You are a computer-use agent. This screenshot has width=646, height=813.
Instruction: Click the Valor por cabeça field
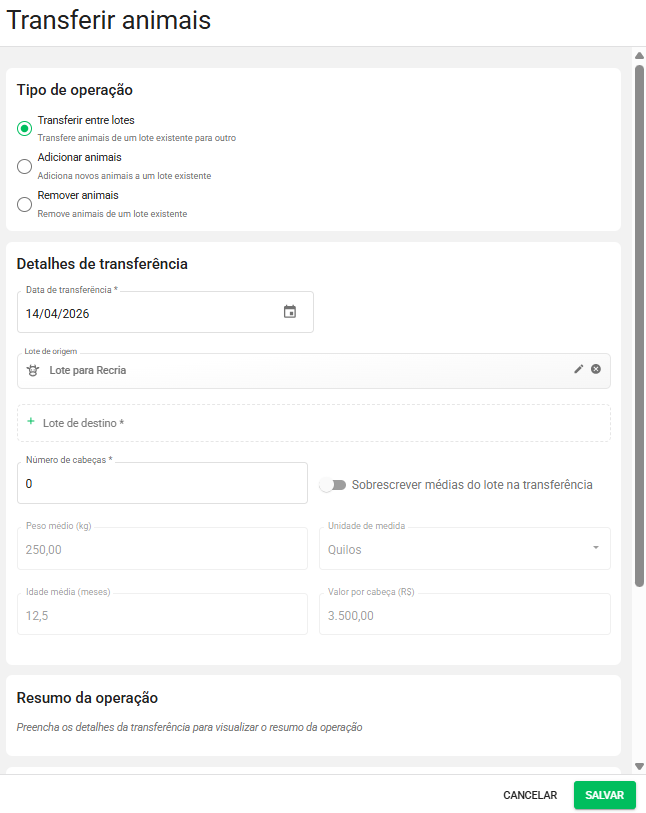[x=468, y=615]
